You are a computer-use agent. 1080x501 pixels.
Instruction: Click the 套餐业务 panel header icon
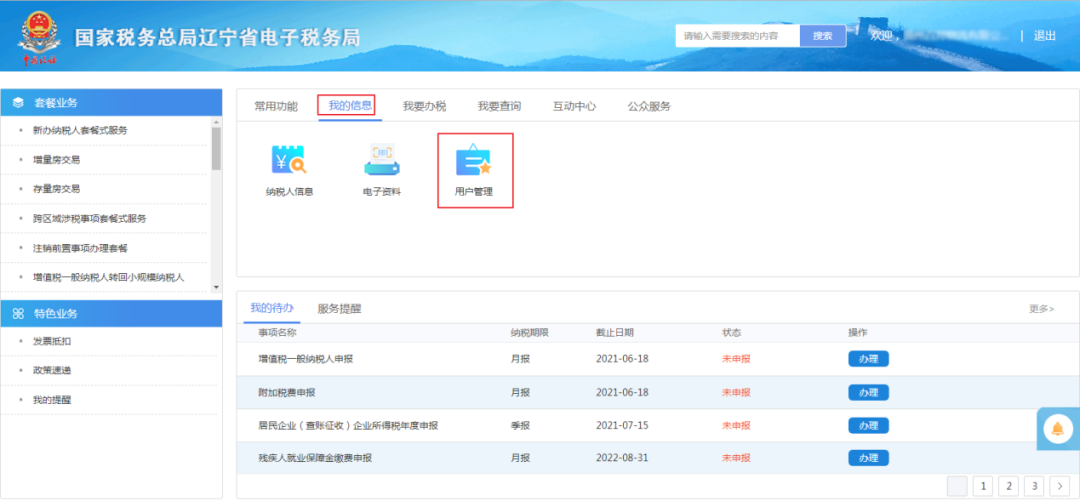(18, 103)
